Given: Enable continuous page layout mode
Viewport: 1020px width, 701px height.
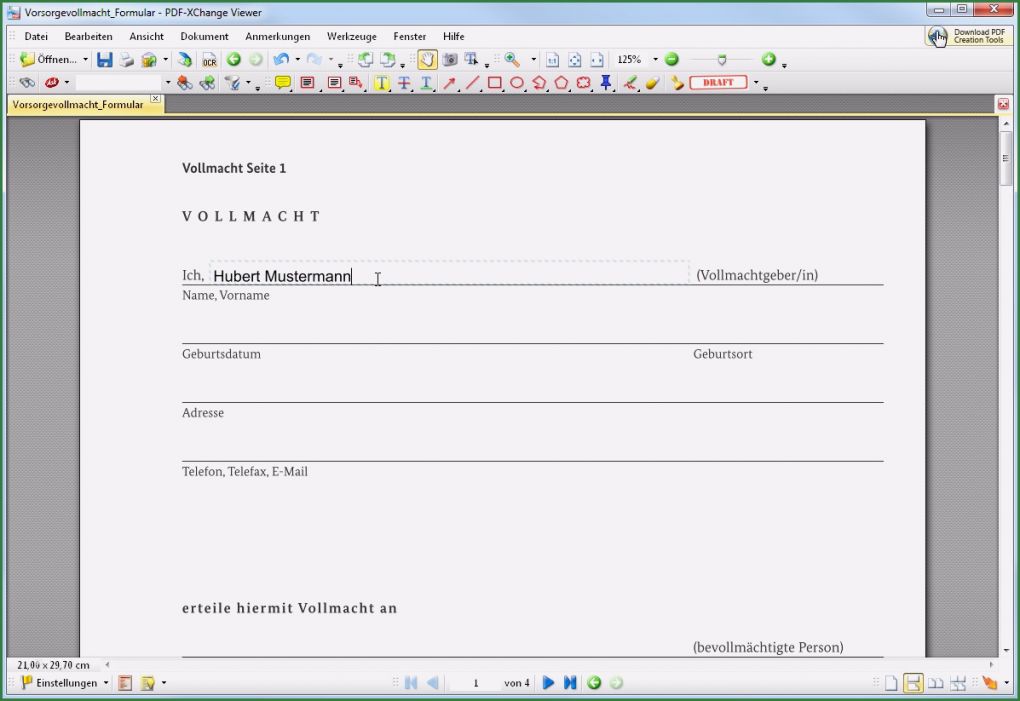Looking at the screenshot, I should tap(913, 683).
